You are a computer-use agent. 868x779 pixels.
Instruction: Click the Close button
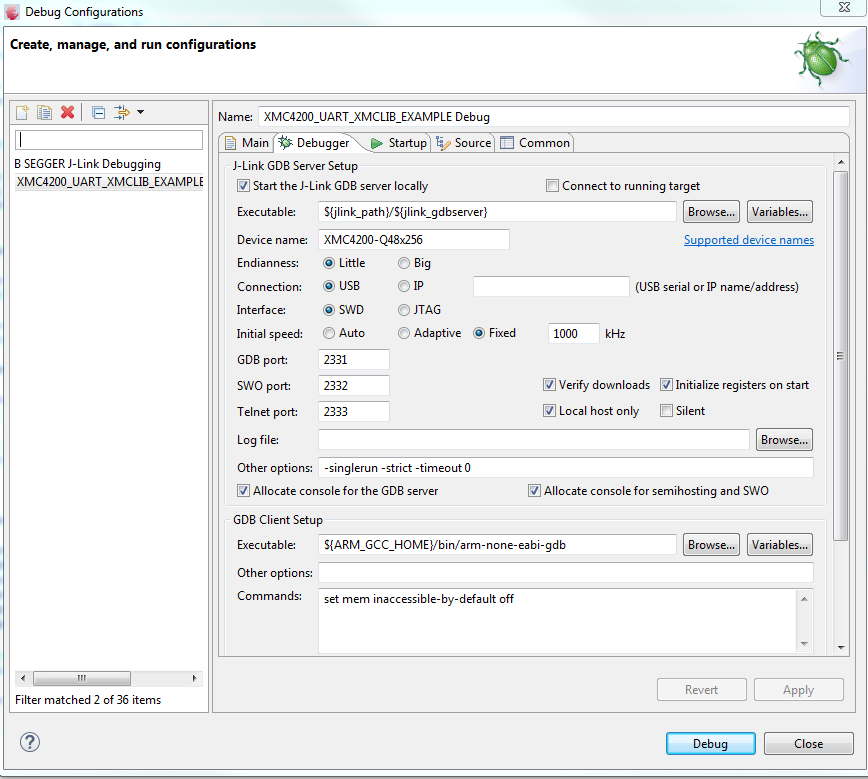[808, 744]
